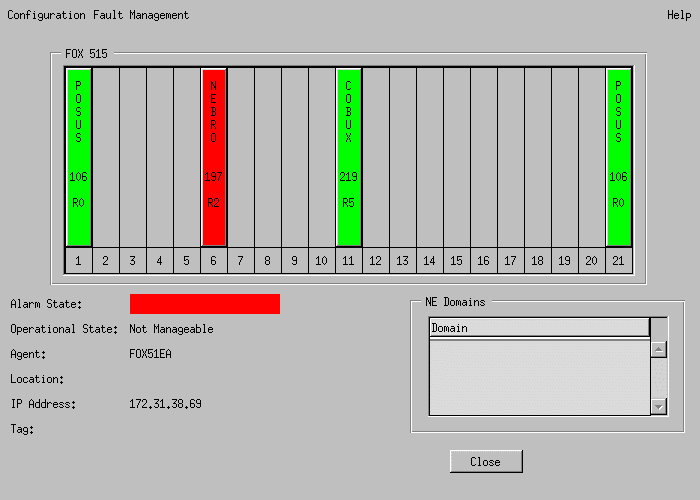Click the empty slot above number 3
Screen dimensions: 700x500
tap(133, 156)
